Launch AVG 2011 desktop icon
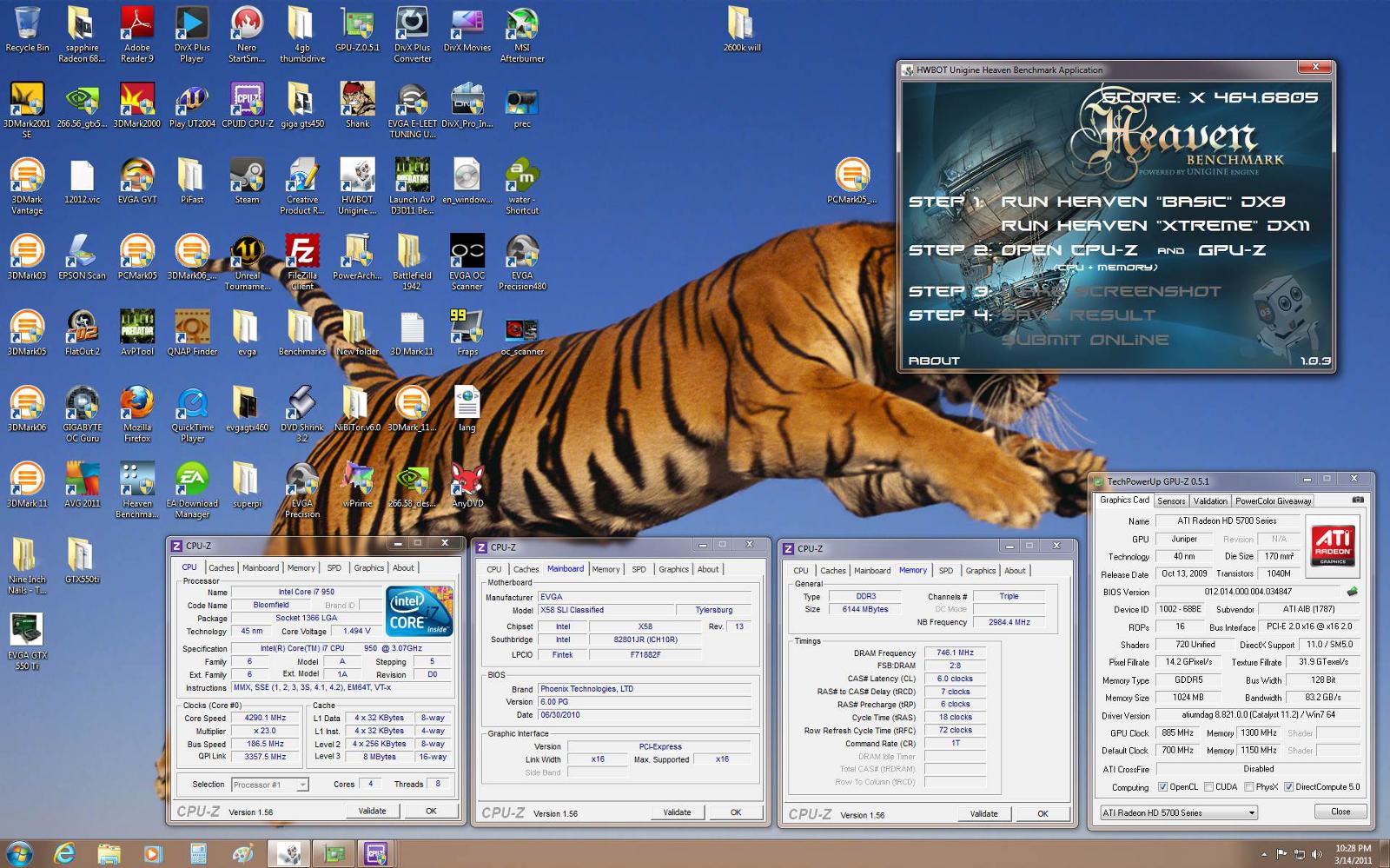This screenshot has height=868, width=1390. 83,485
